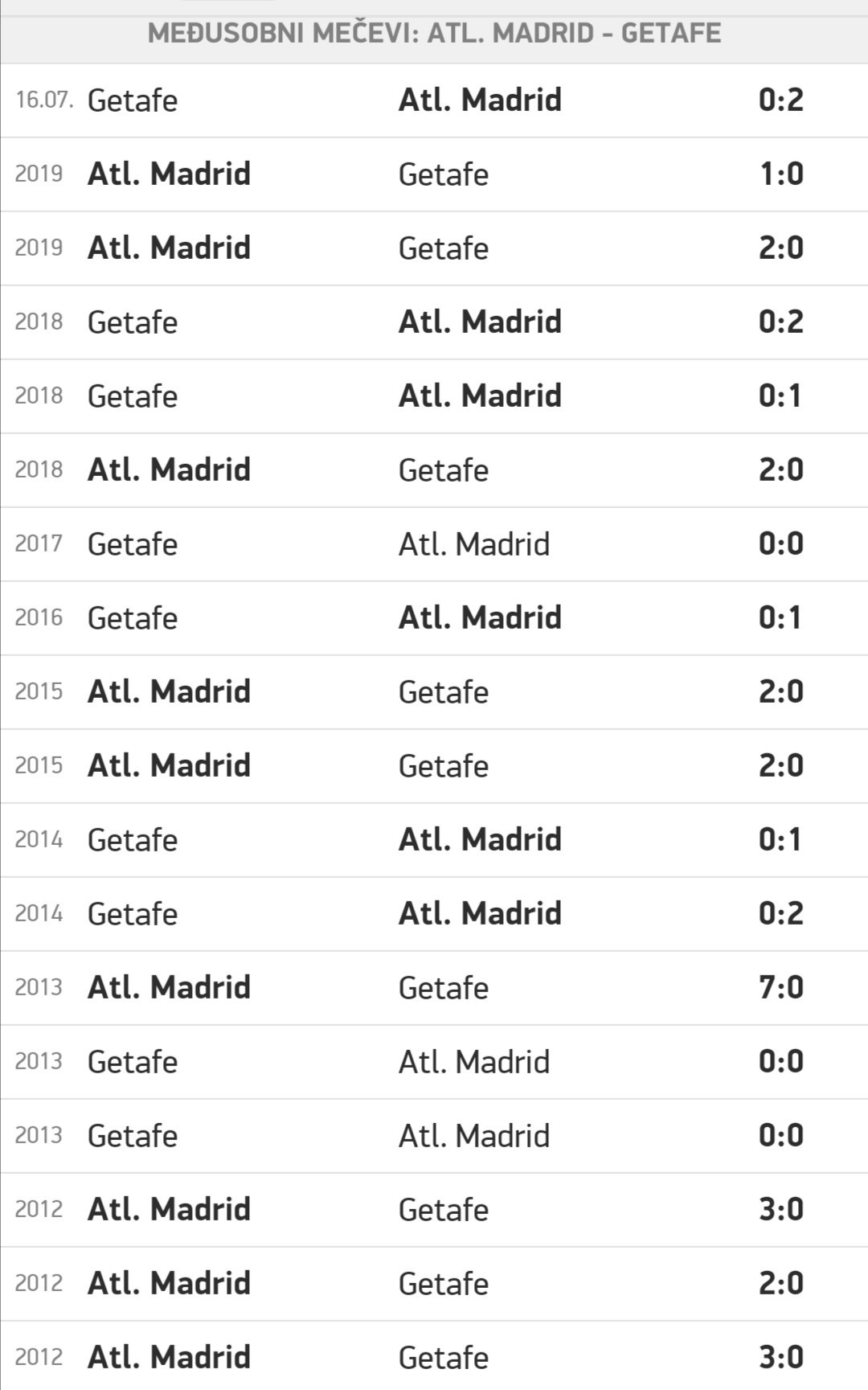The width and height of the screenshot is (868, 1390).
Task: Click the 2017 year label
Action: (39, 544)
